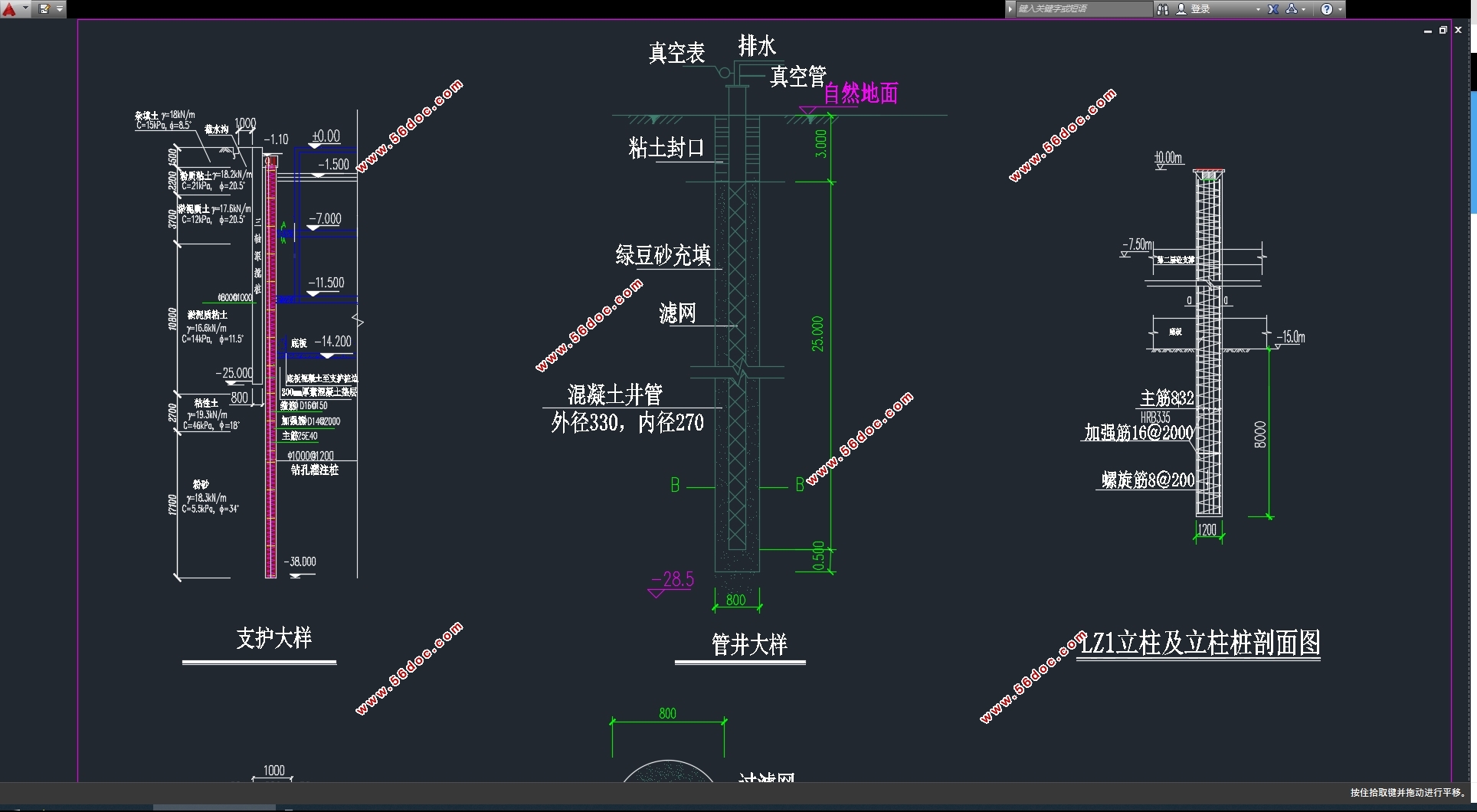Click the binoculars search icon
Image resolution: width=1477 pixels, height=812 pixels.
click(x=1163, y=9)
